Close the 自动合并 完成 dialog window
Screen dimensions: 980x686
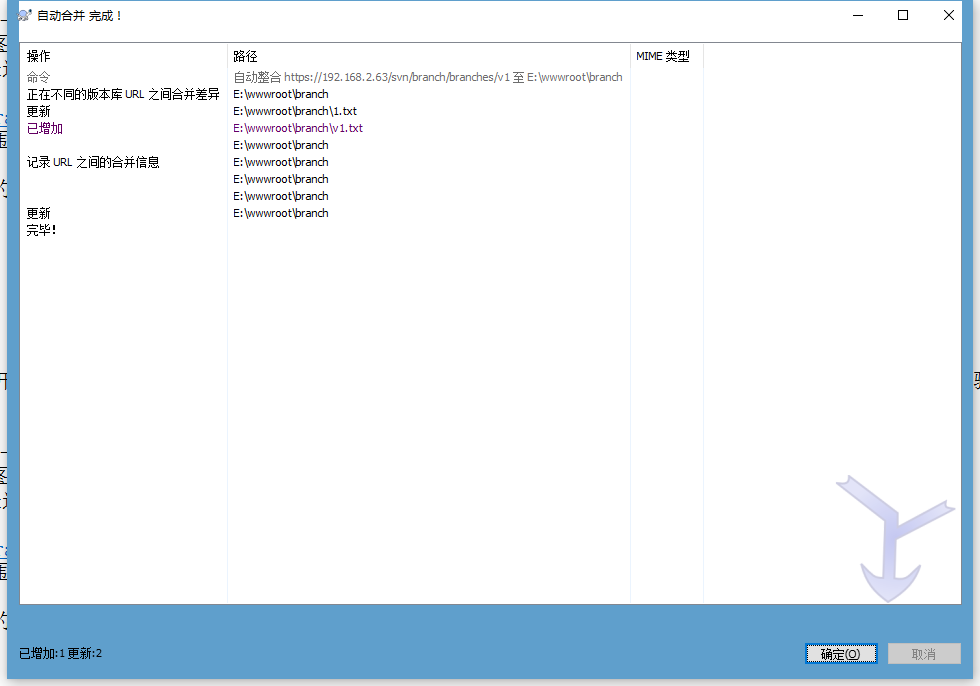coord(949,15)
